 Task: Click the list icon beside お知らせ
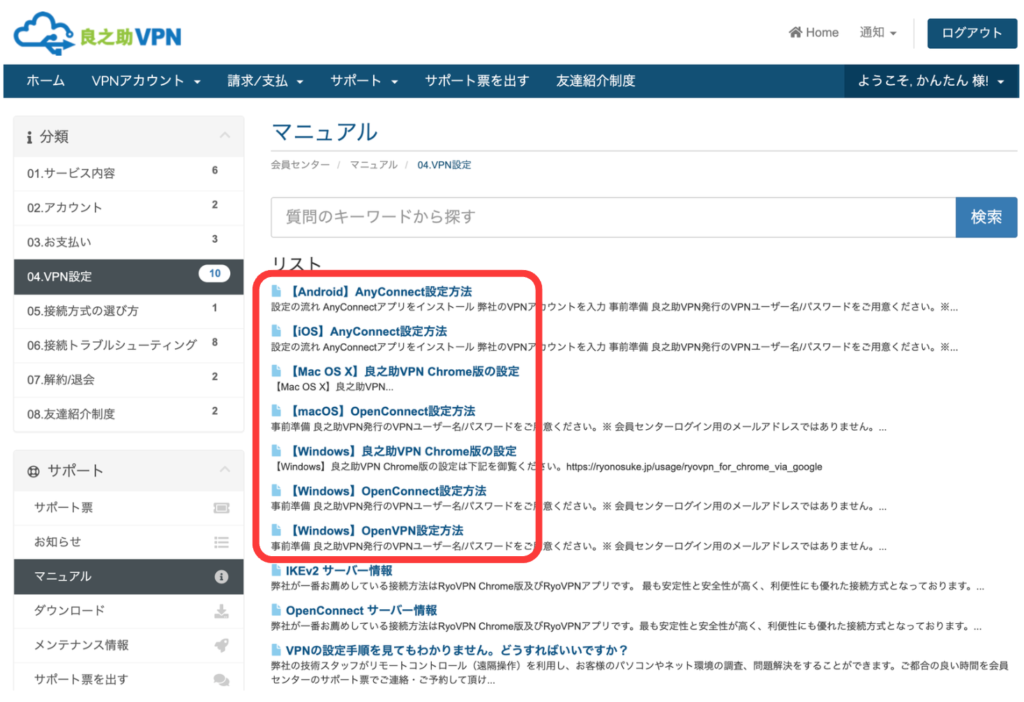[x=221, y=542]
